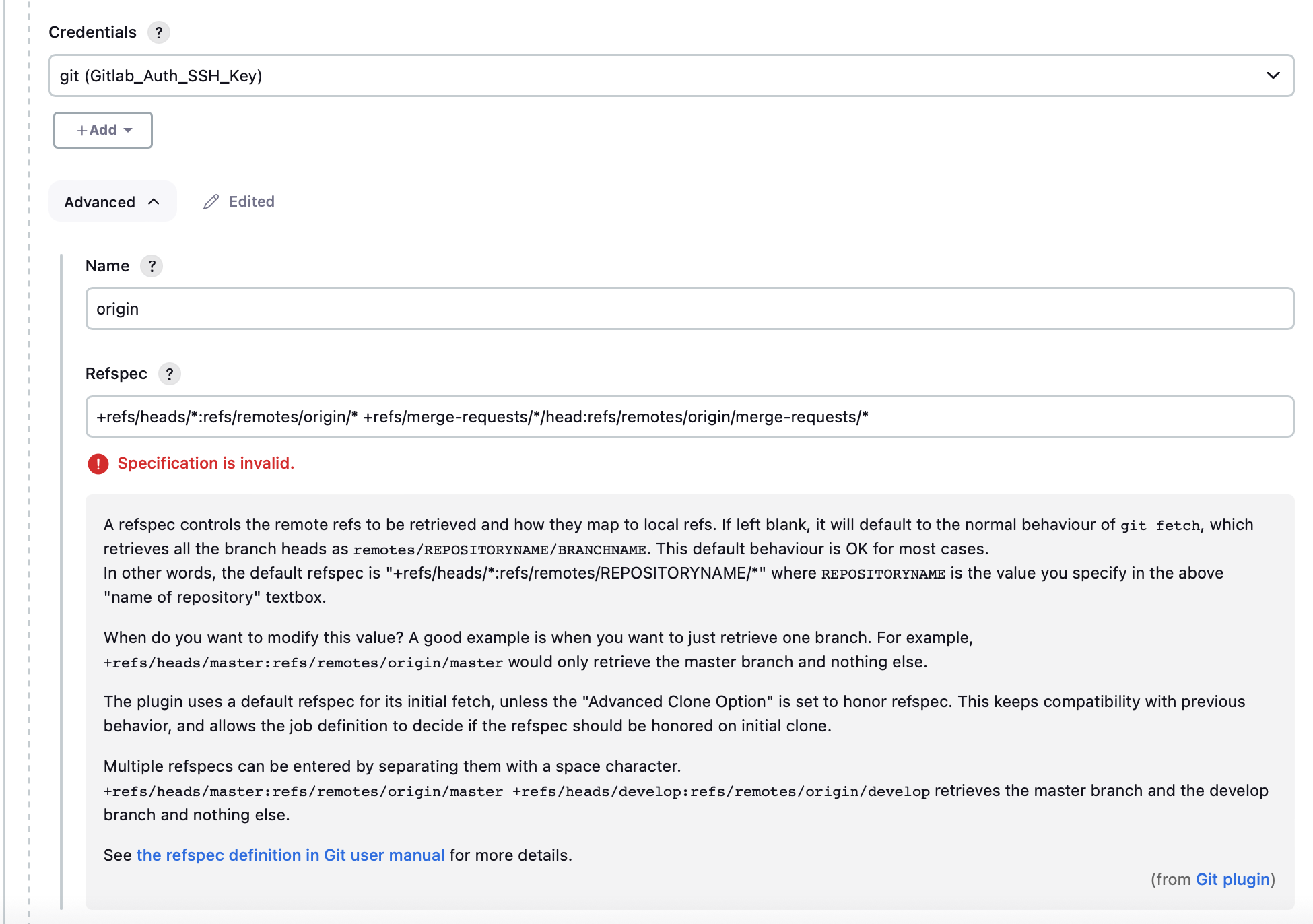
Task: Open the +Add dropdown menu
Action: click(x=102, y=130)
